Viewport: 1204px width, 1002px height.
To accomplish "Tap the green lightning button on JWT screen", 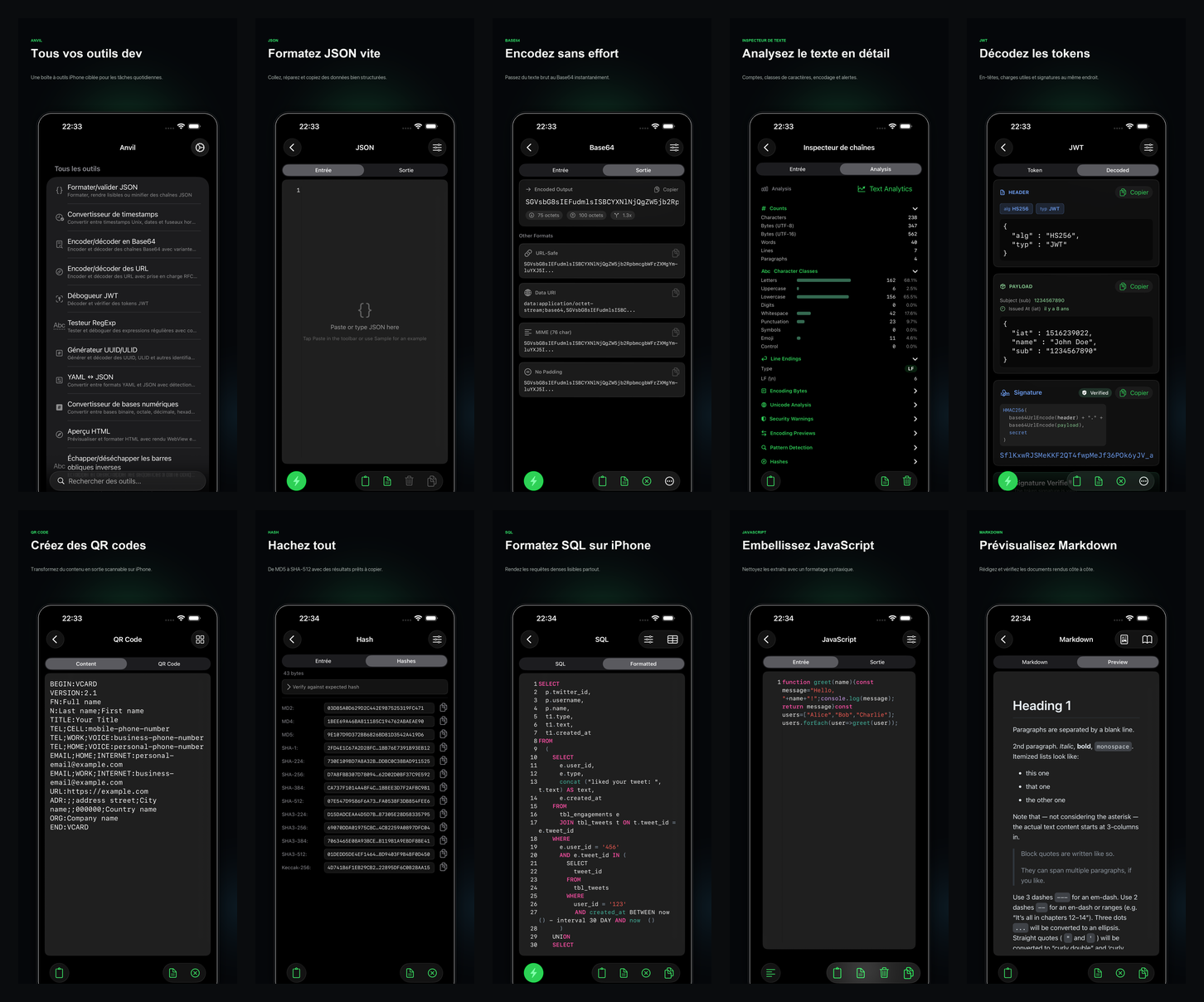I will tap(1007, 481).
